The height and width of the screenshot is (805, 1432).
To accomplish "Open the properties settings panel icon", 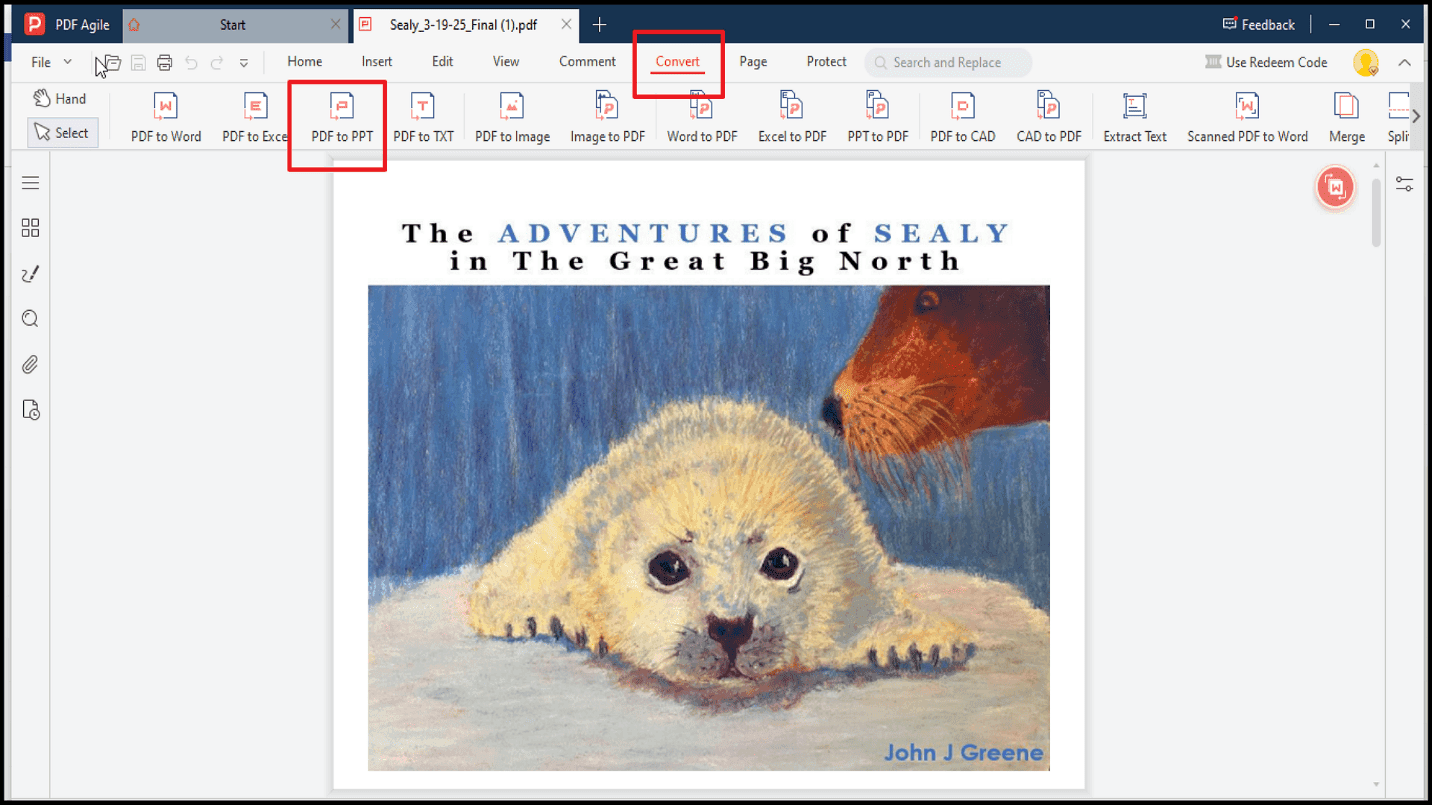I will pos(1405,184).
